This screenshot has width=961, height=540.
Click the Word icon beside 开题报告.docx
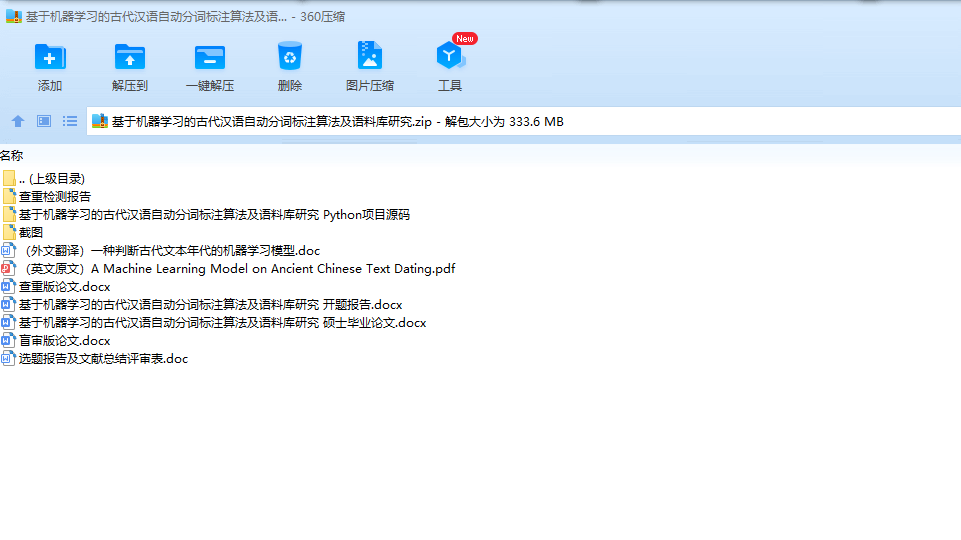tap(8, 304)
